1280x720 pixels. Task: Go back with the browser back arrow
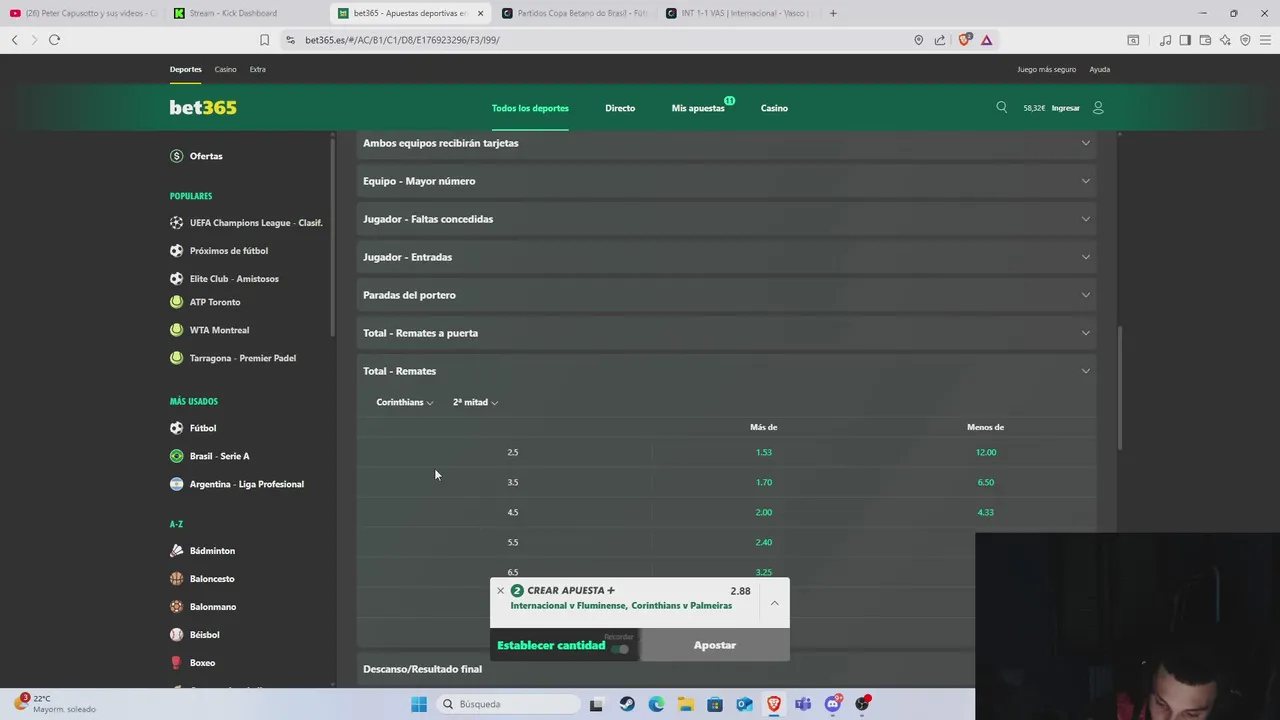pos(14,40)
